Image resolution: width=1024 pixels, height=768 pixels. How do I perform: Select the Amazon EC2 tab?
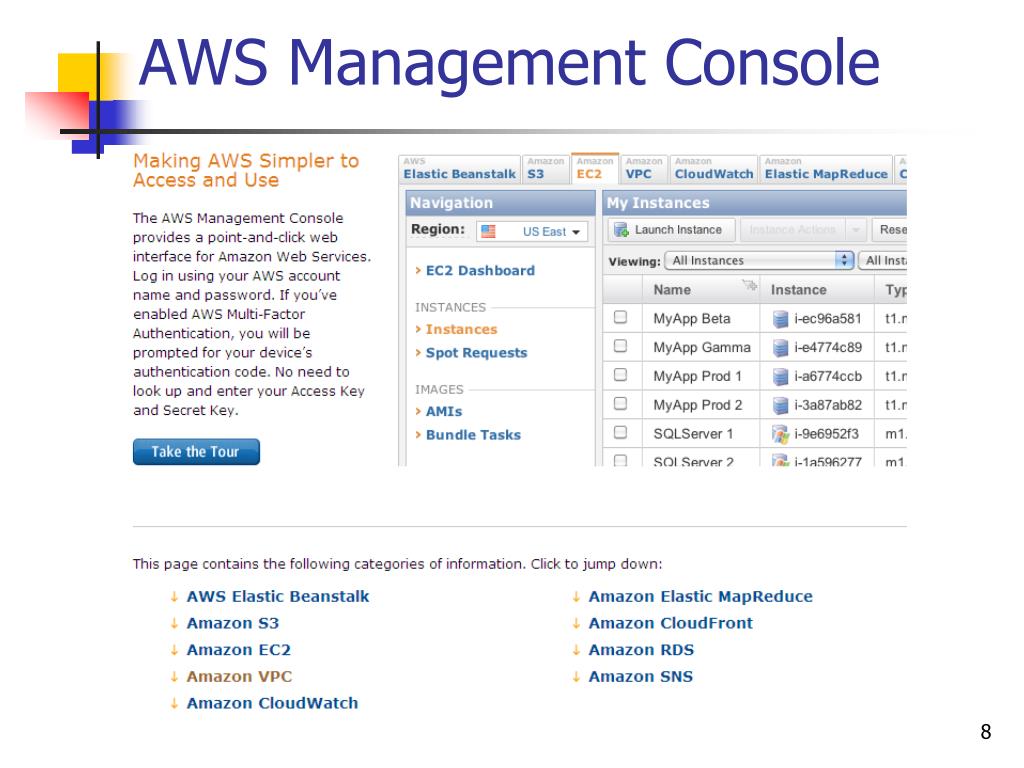594,169
